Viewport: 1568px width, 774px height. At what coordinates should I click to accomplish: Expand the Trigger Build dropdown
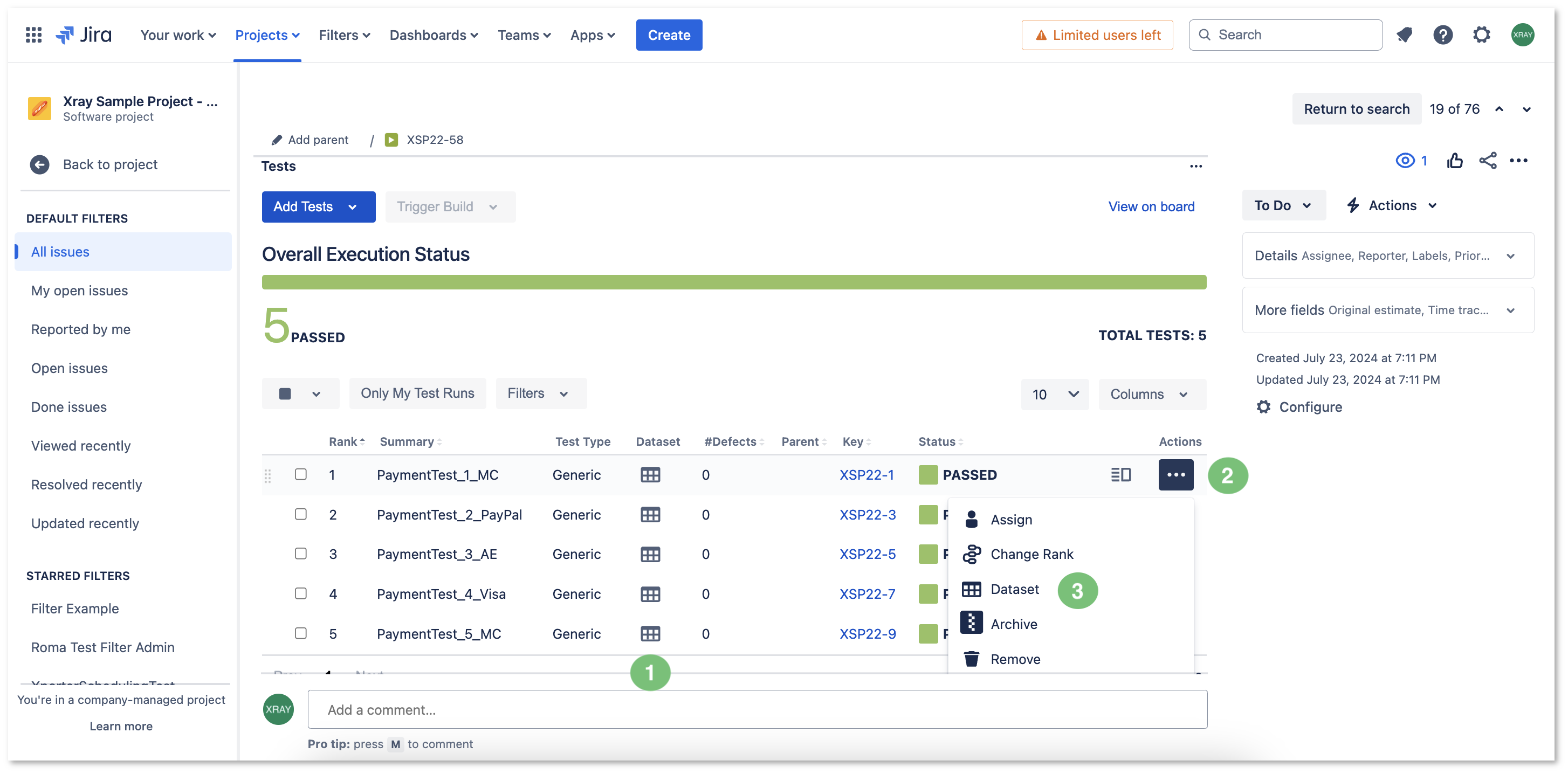coord(450,207)
